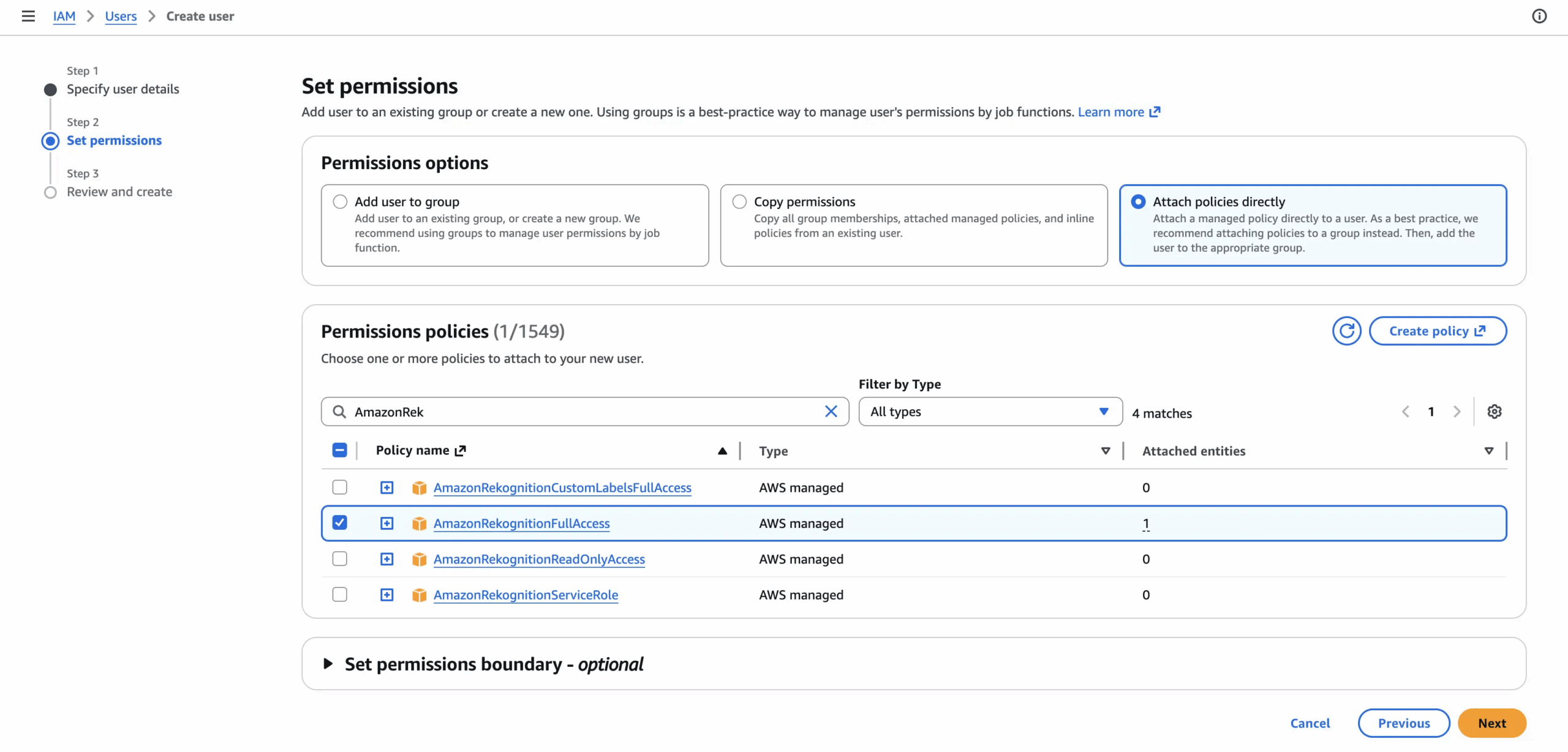Viewport: 1568px width, 752px height.
Task: Uncheck AmazonRekognitionFullAccess policy
Action: pyautogui.click(x=339, y=522)
